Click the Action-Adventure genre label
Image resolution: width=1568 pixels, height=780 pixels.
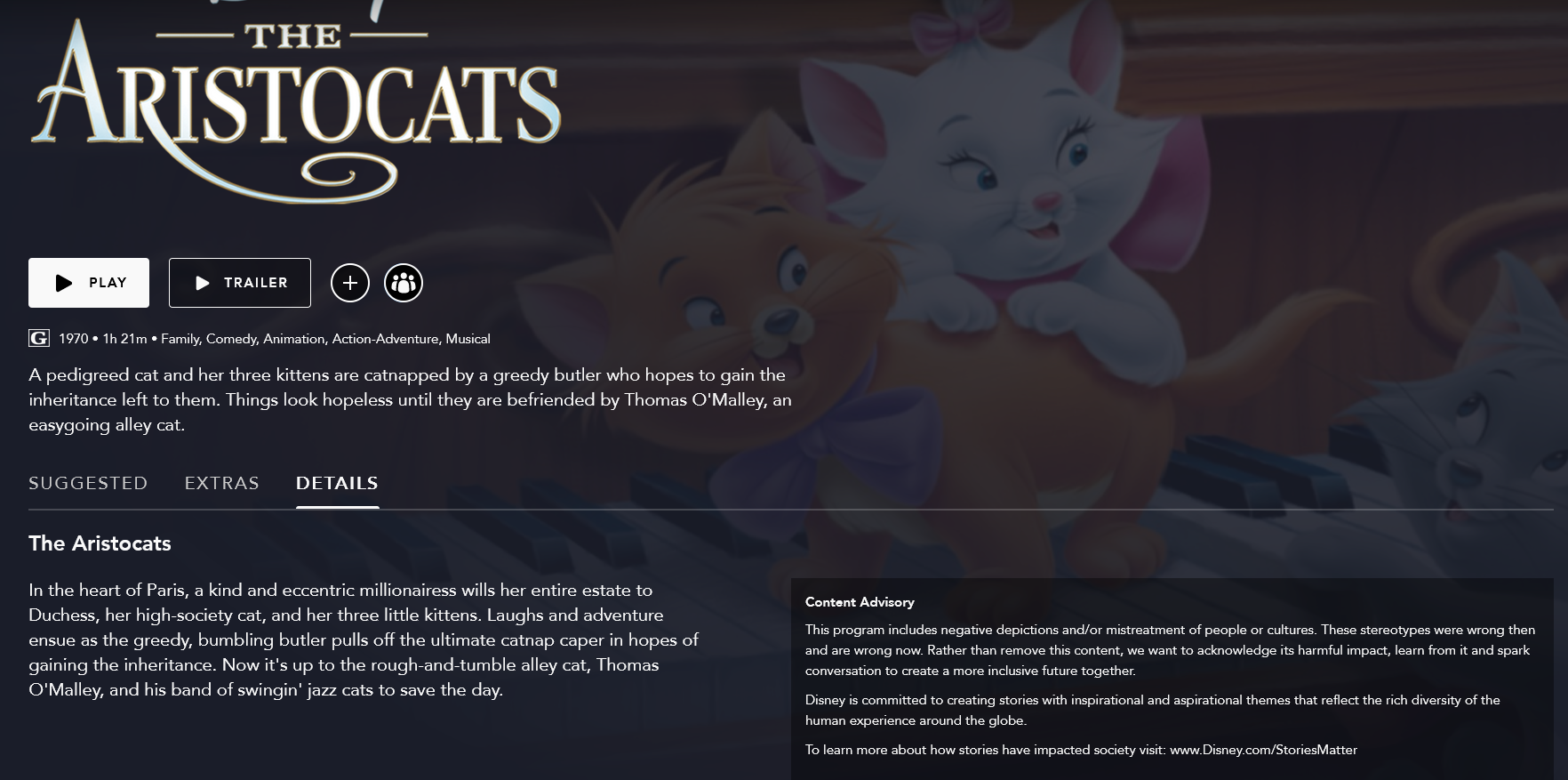385,339
